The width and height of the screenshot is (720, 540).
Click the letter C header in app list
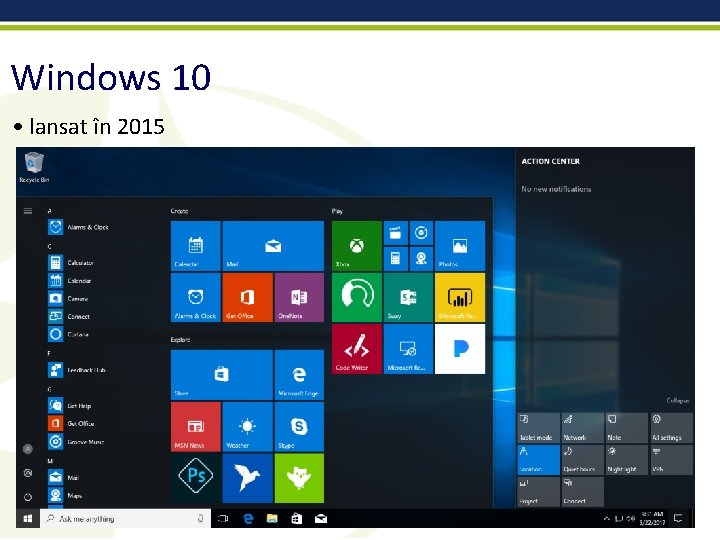click(50, 247)
